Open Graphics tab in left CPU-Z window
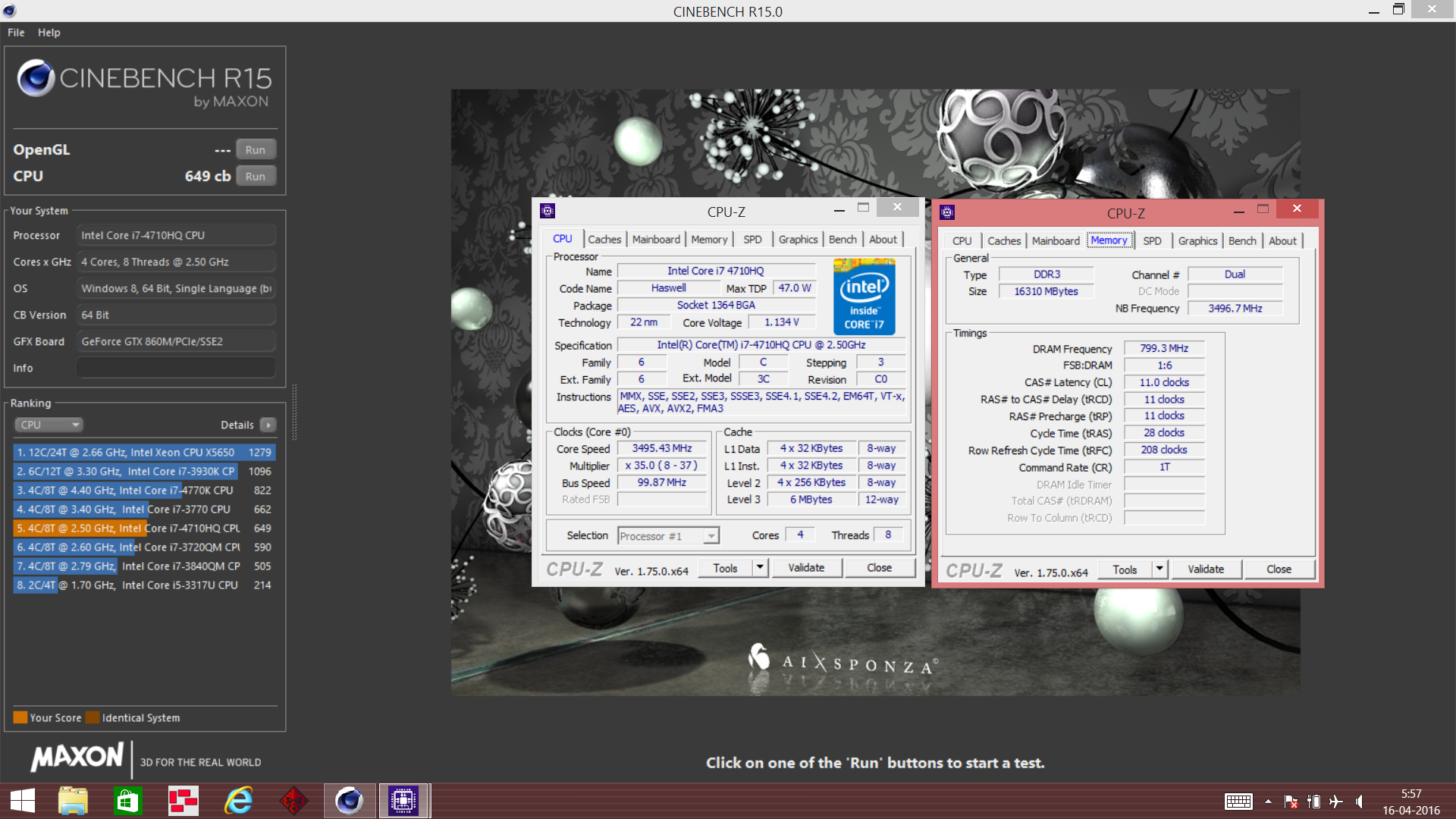1456x819 pixels. click(798, 240)
